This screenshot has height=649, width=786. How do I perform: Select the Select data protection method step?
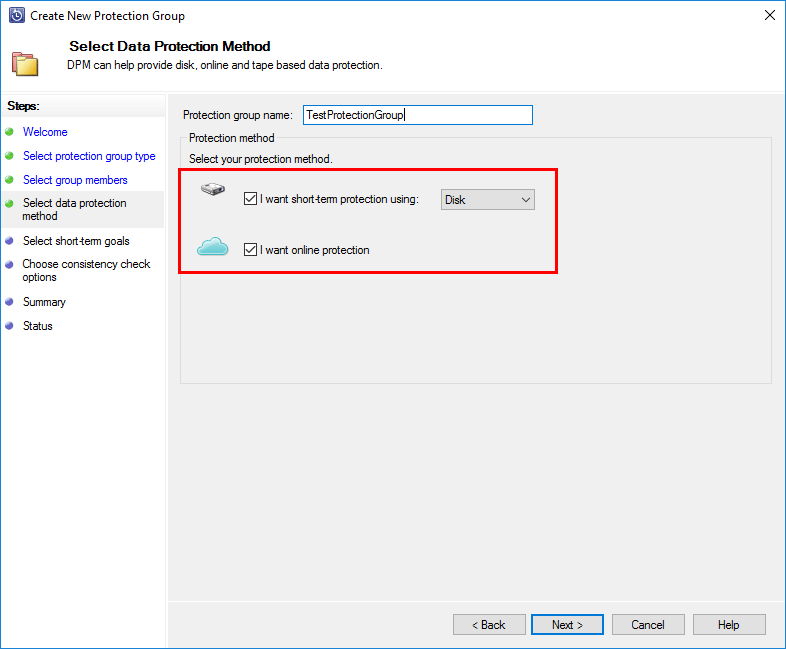pos(74,209)
